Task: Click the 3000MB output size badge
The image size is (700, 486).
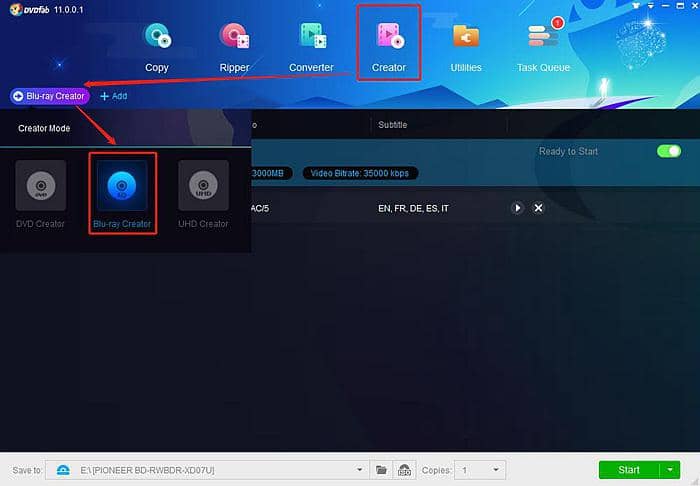Action: 270,173
